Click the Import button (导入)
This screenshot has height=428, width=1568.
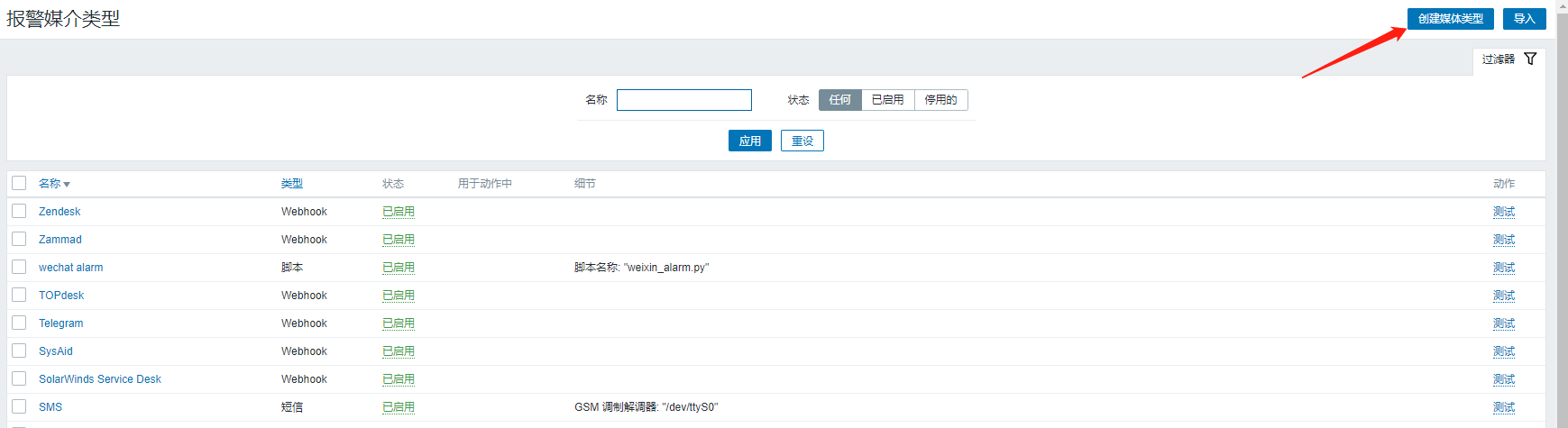pos(1524,19)
